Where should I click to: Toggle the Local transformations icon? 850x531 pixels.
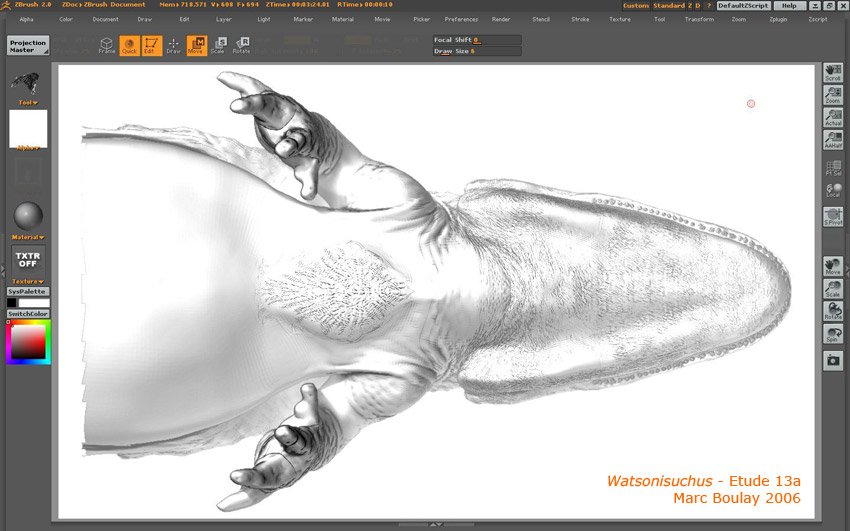pos(833,190)
